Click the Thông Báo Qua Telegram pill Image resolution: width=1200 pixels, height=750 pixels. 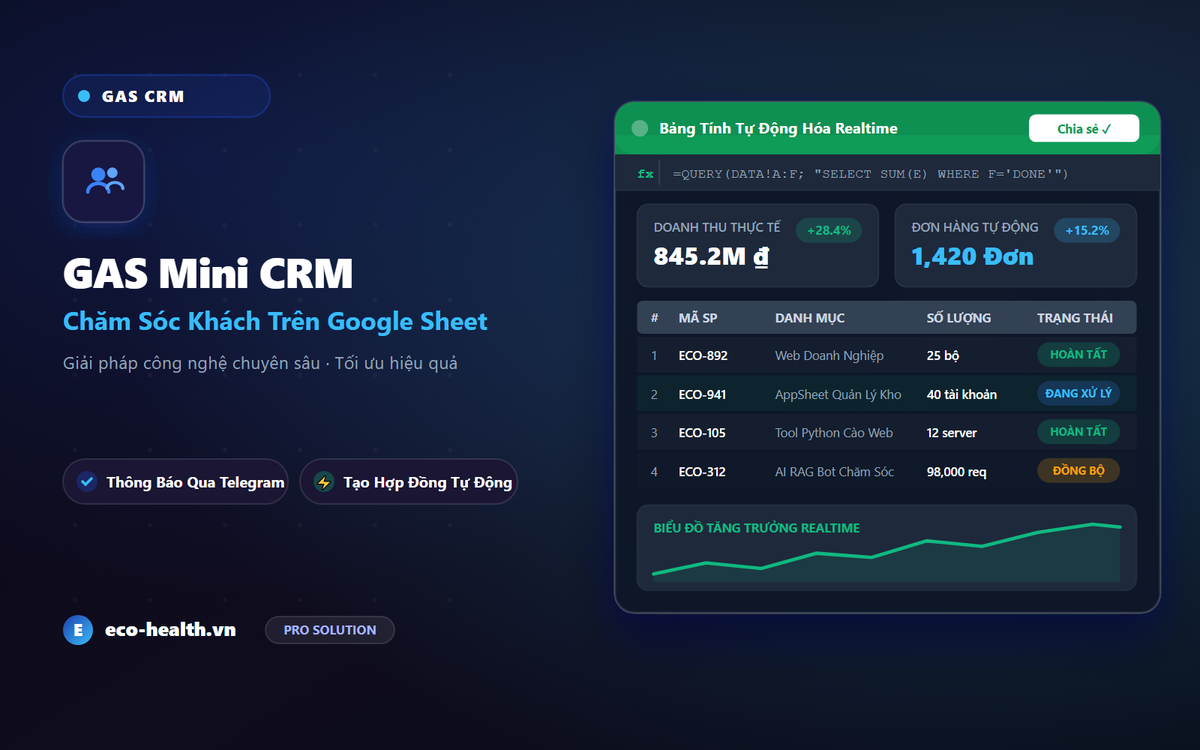pyautogui.click(x=176, y=482)
